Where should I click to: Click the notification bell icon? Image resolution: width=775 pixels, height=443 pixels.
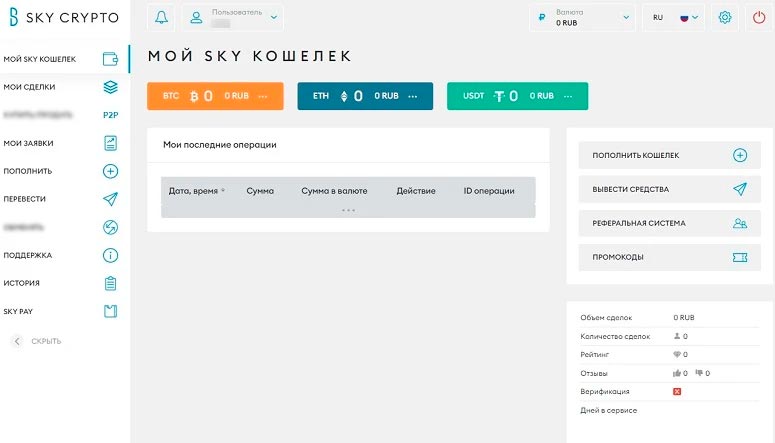tap(162, 18)
